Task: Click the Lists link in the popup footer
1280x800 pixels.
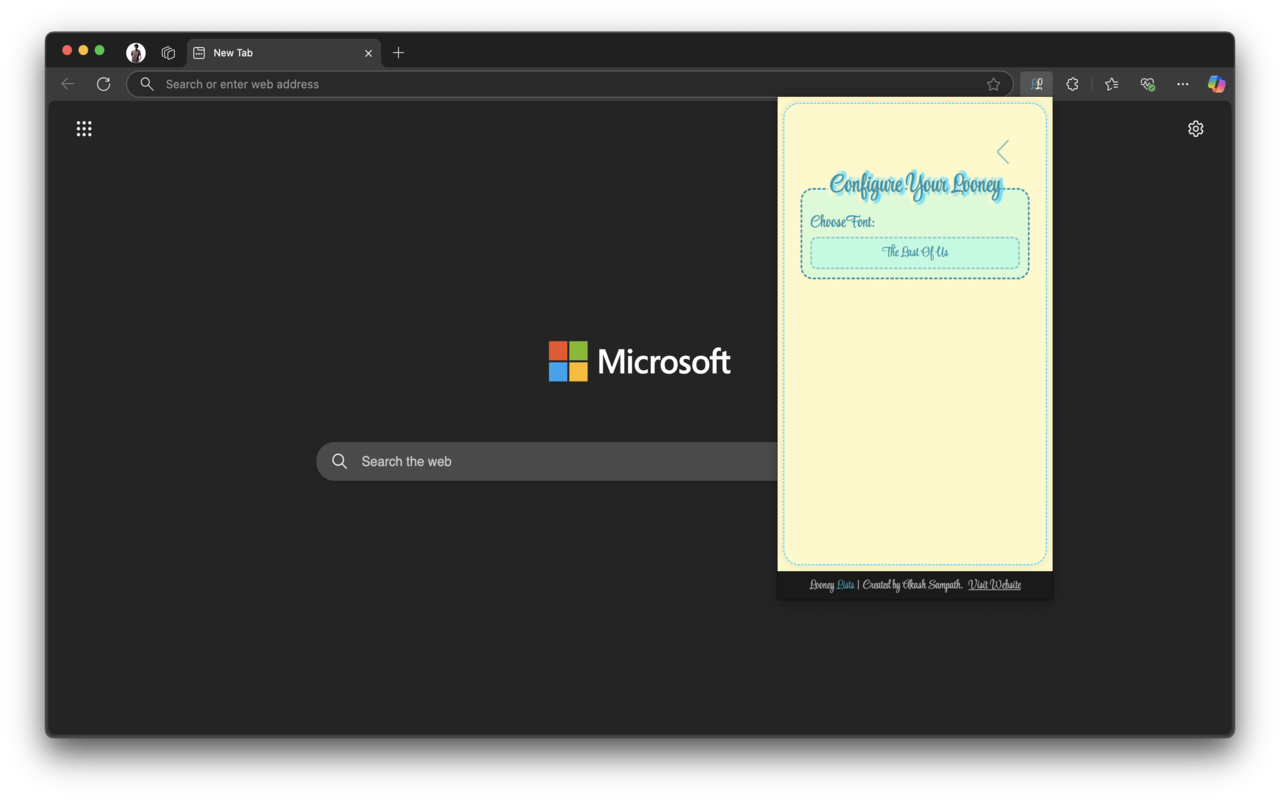Action: pos(846,585)
